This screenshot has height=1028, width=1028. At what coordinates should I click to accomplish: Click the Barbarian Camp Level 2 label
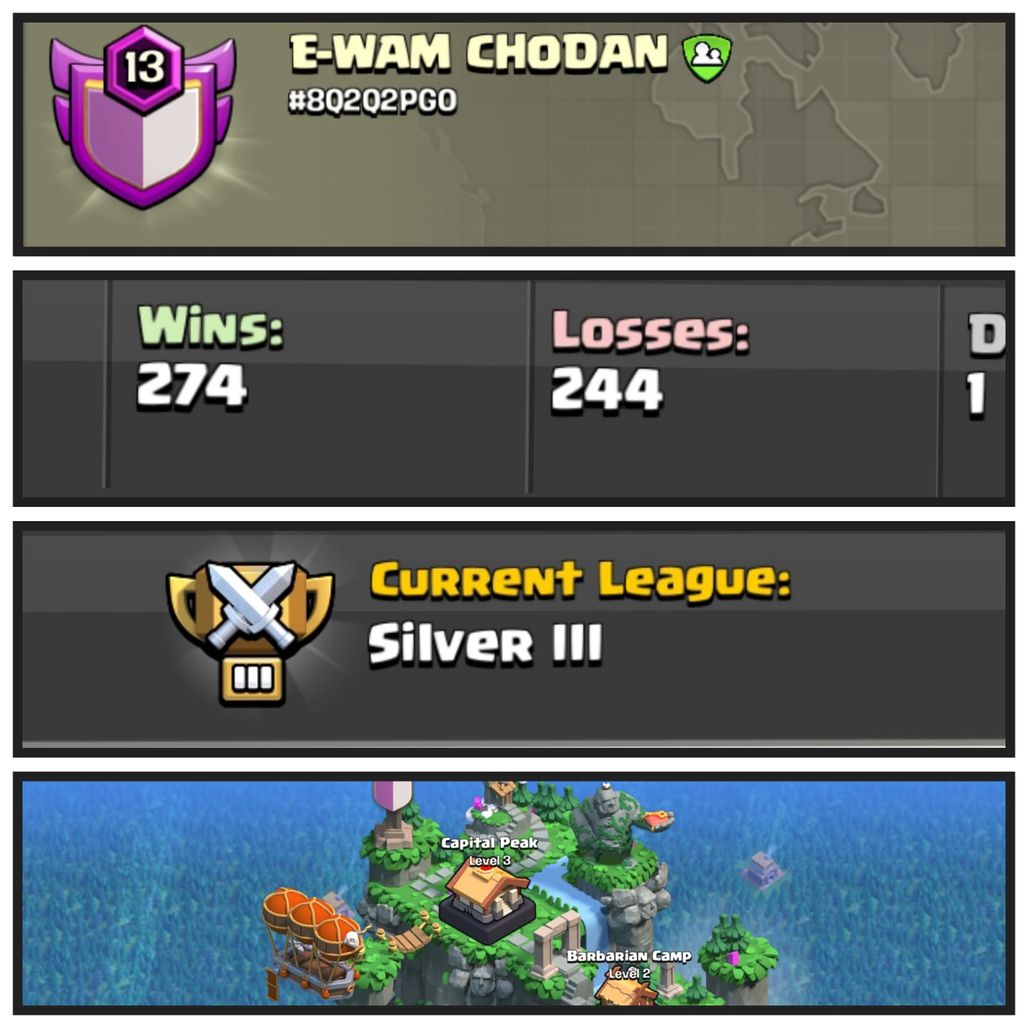[x=629, y=964]
